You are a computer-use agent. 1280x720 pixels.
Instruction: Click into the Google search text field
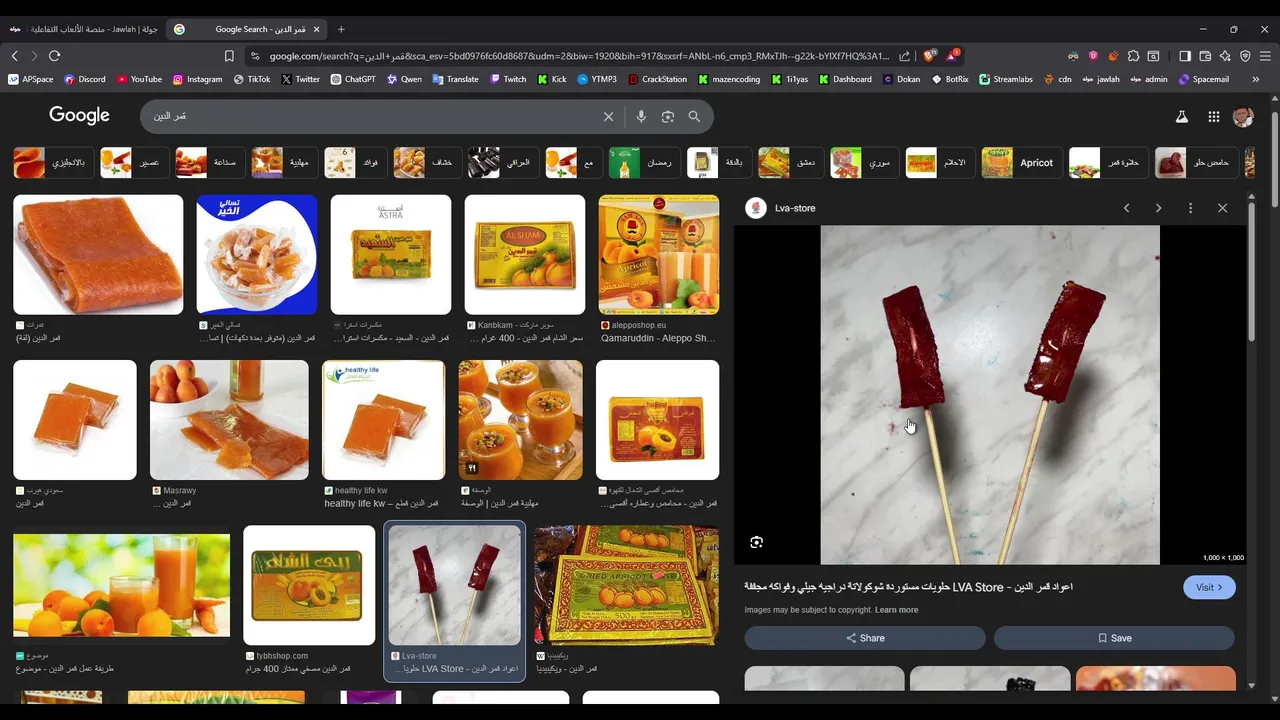[370, 116]
